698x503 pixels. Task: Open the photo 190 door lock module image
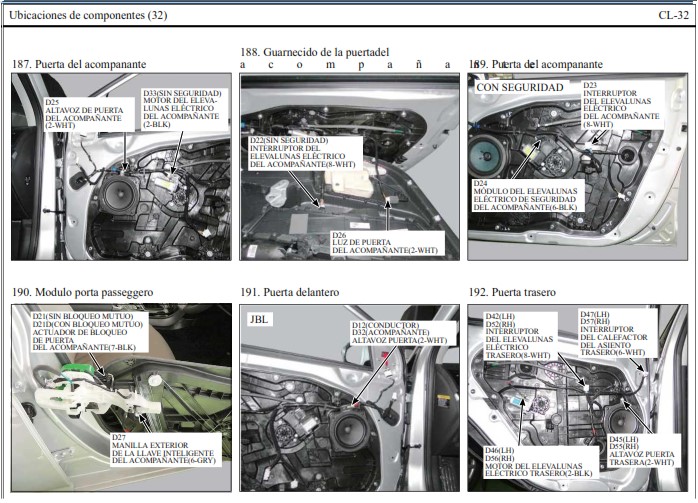tap(121, 398)
